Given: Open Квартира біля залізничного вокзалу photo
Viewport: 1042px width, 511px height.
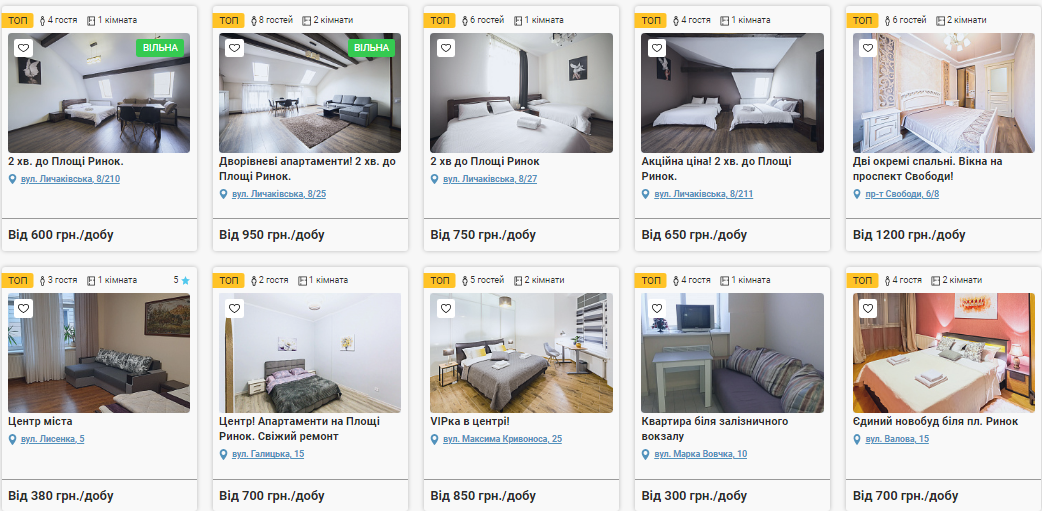Looking at the screenshot, I should click(x=732, y=353).
